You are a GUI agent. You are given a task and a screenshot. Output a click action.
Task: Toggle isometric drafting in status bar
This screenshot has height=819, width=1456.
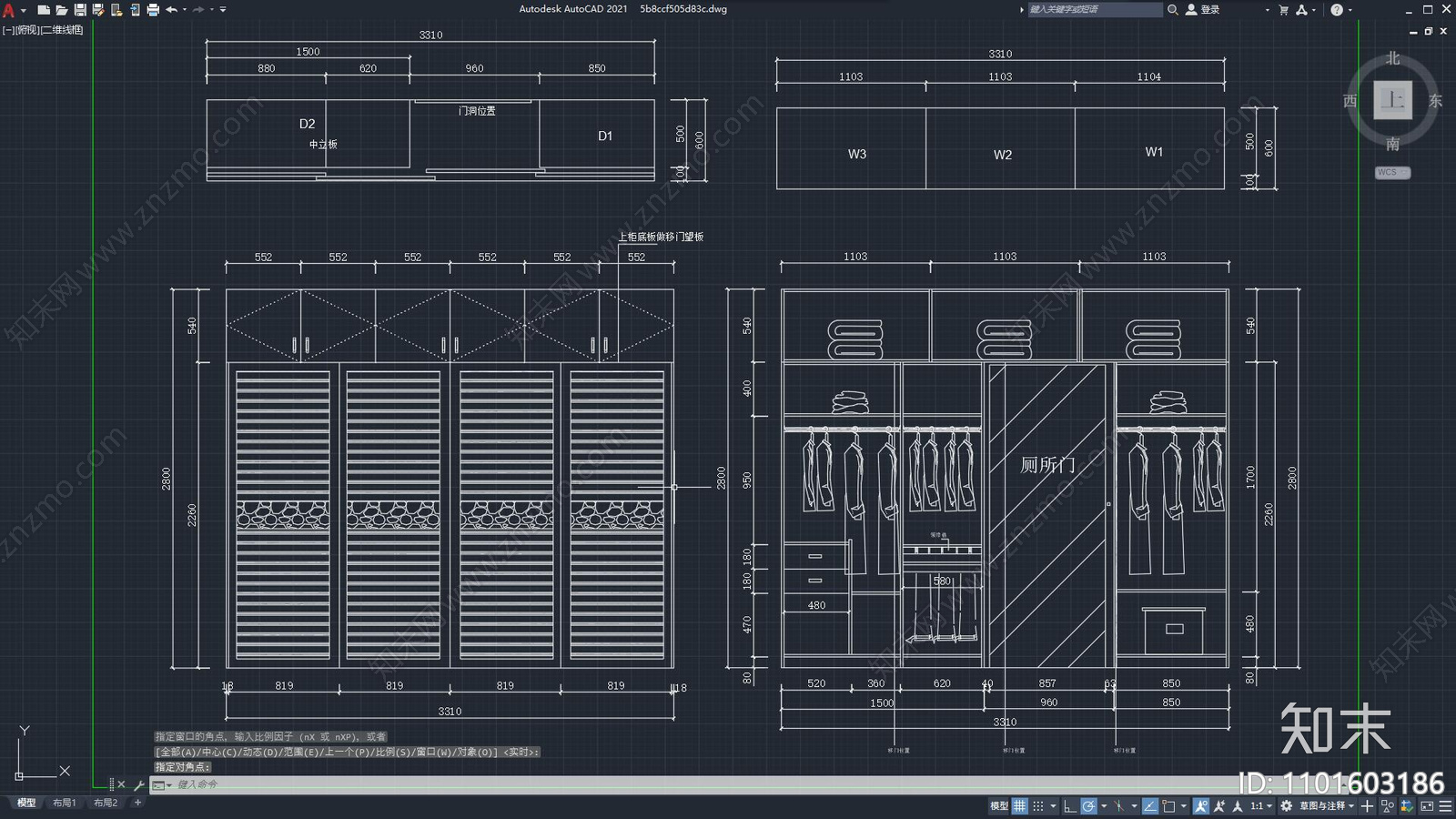(1119, 805)
